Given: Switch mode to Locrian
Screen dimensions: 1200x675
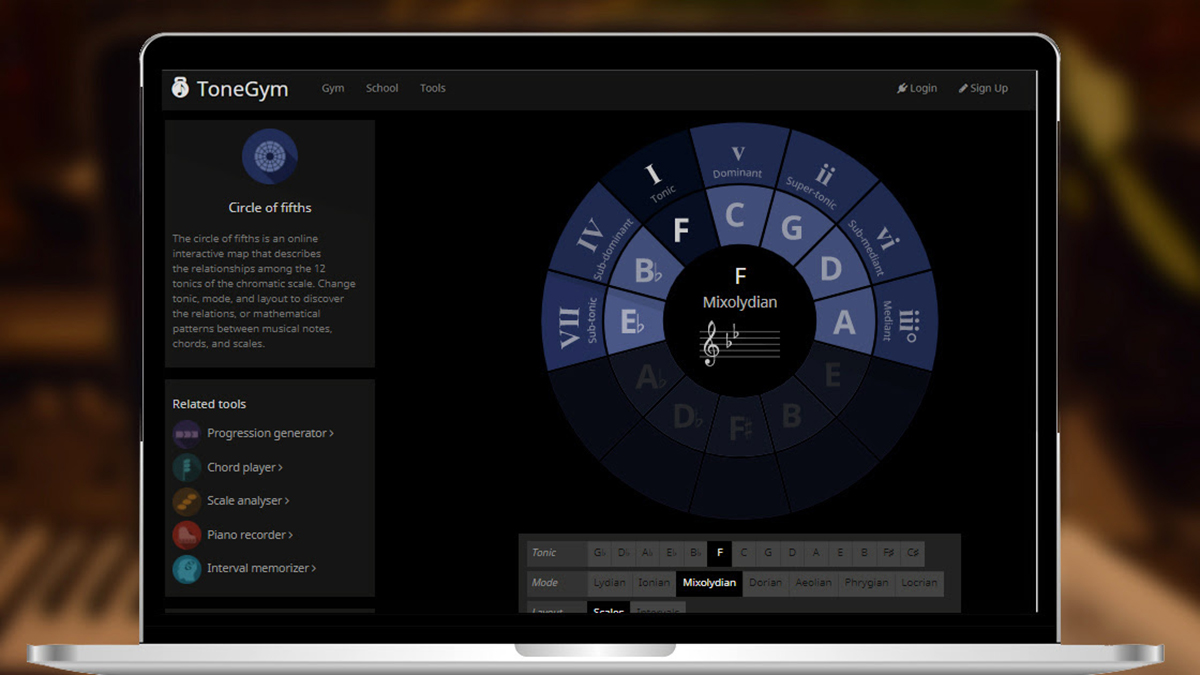Looking at the screenshot, I should pyautogui.click(x=919, y=582).
